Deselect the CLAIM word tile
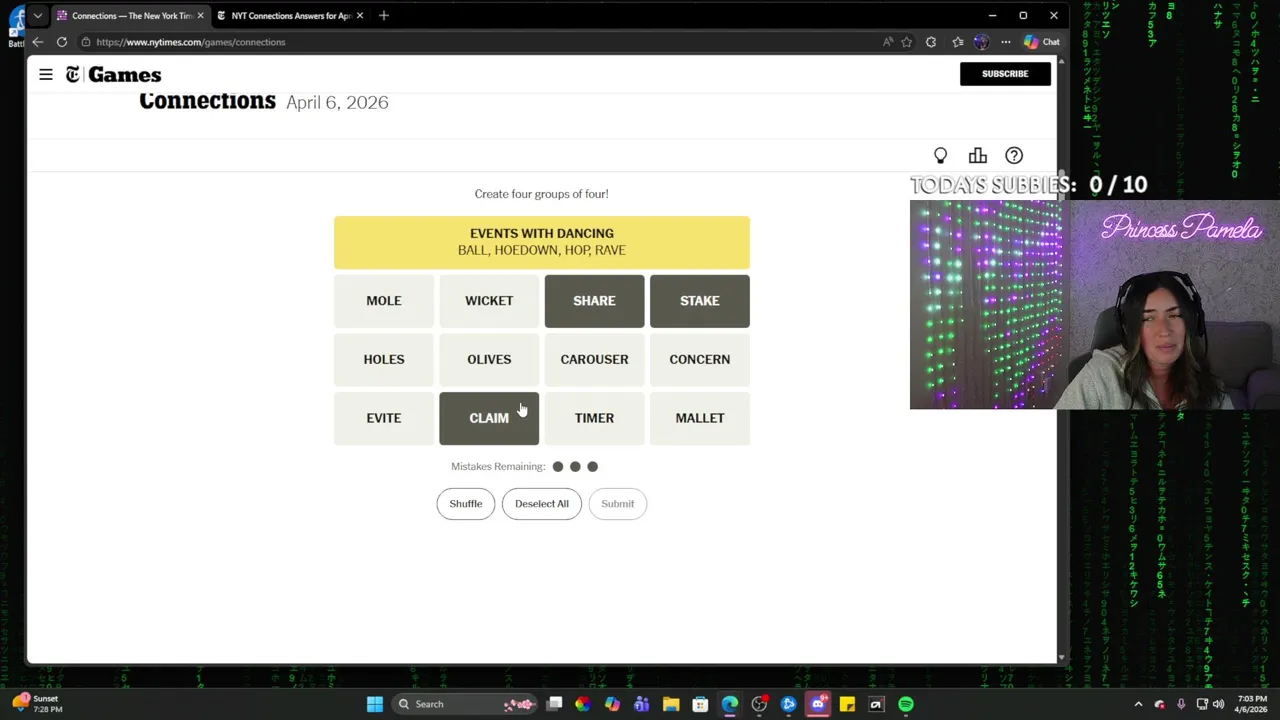The image size is (1280, 720). click(x=489, y=418)
